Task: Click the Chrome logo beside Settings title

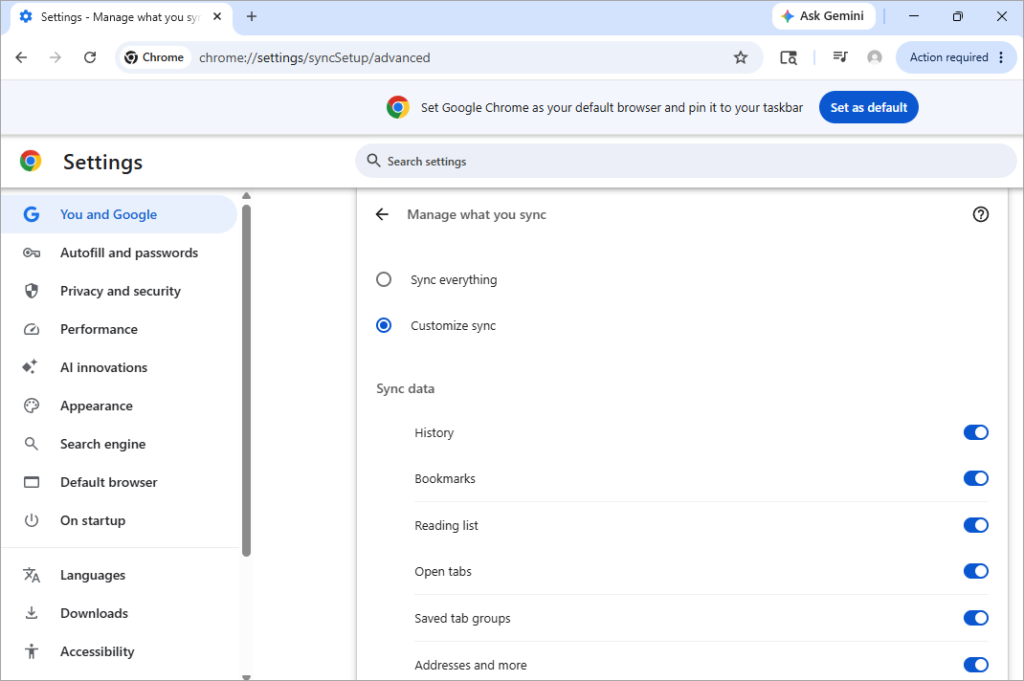Action: (31, 161)
